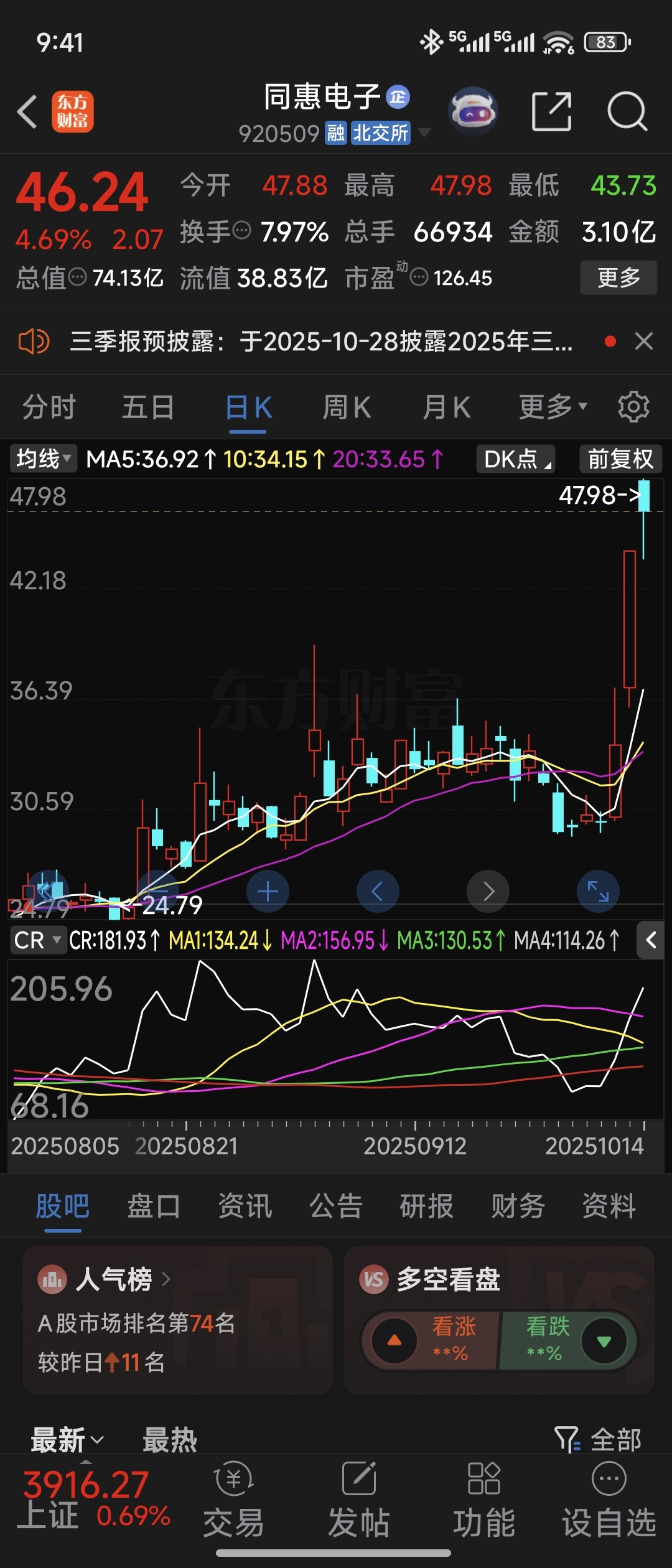The image size is (672, 1568).
Task: Tap the 融 margin trading badge
Action: click(x=336, y=133)
